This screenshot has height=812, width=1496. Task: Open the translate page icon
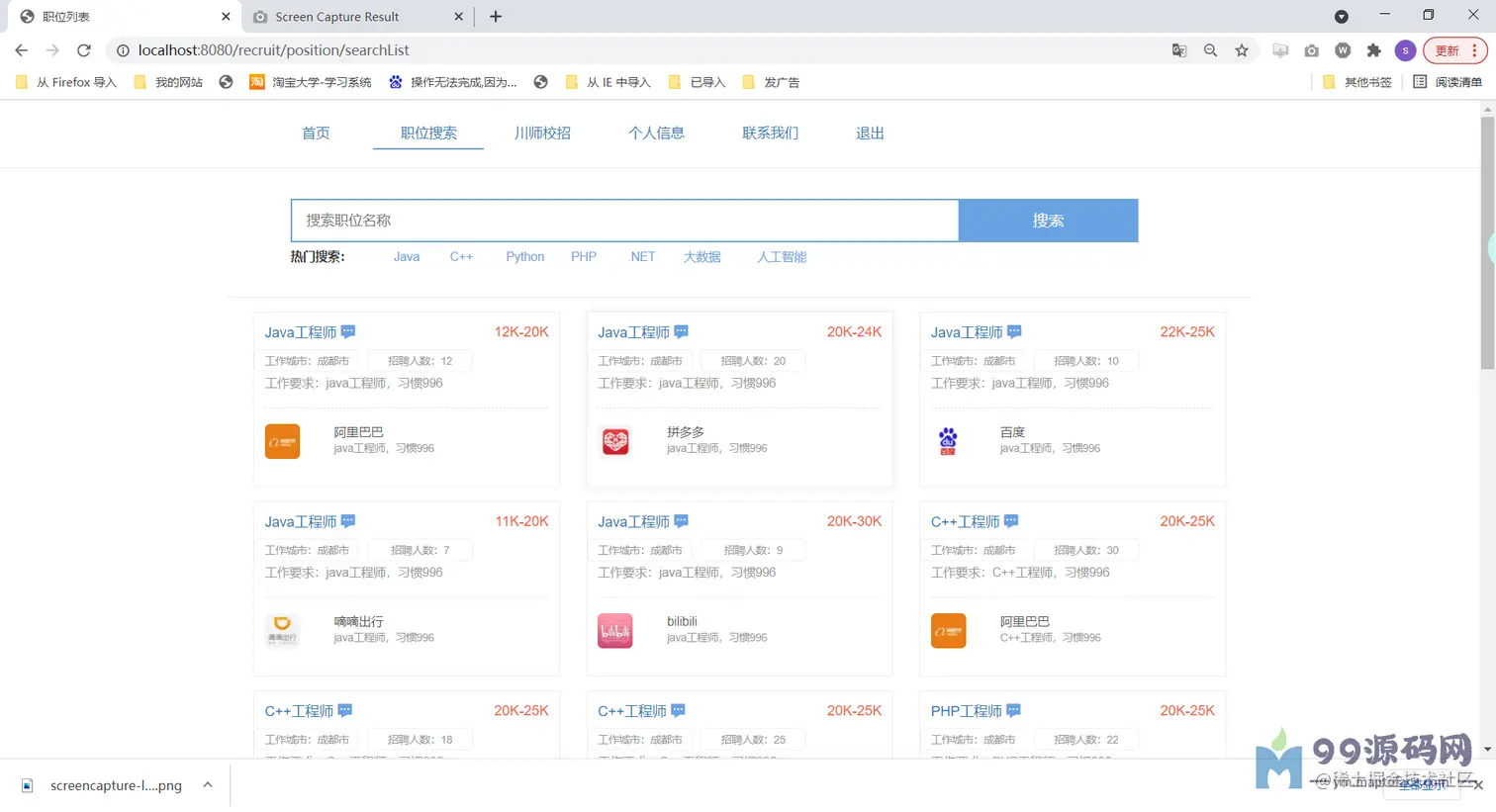[1179, 50]
